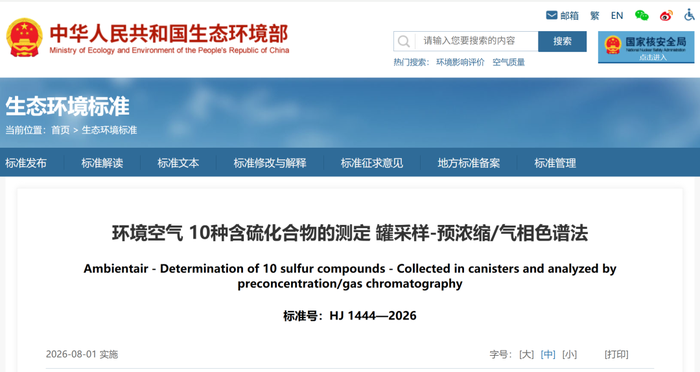The height and width of the screenshot is (372, 700).
Task: Set font size to small [小]
Action: 569,354
